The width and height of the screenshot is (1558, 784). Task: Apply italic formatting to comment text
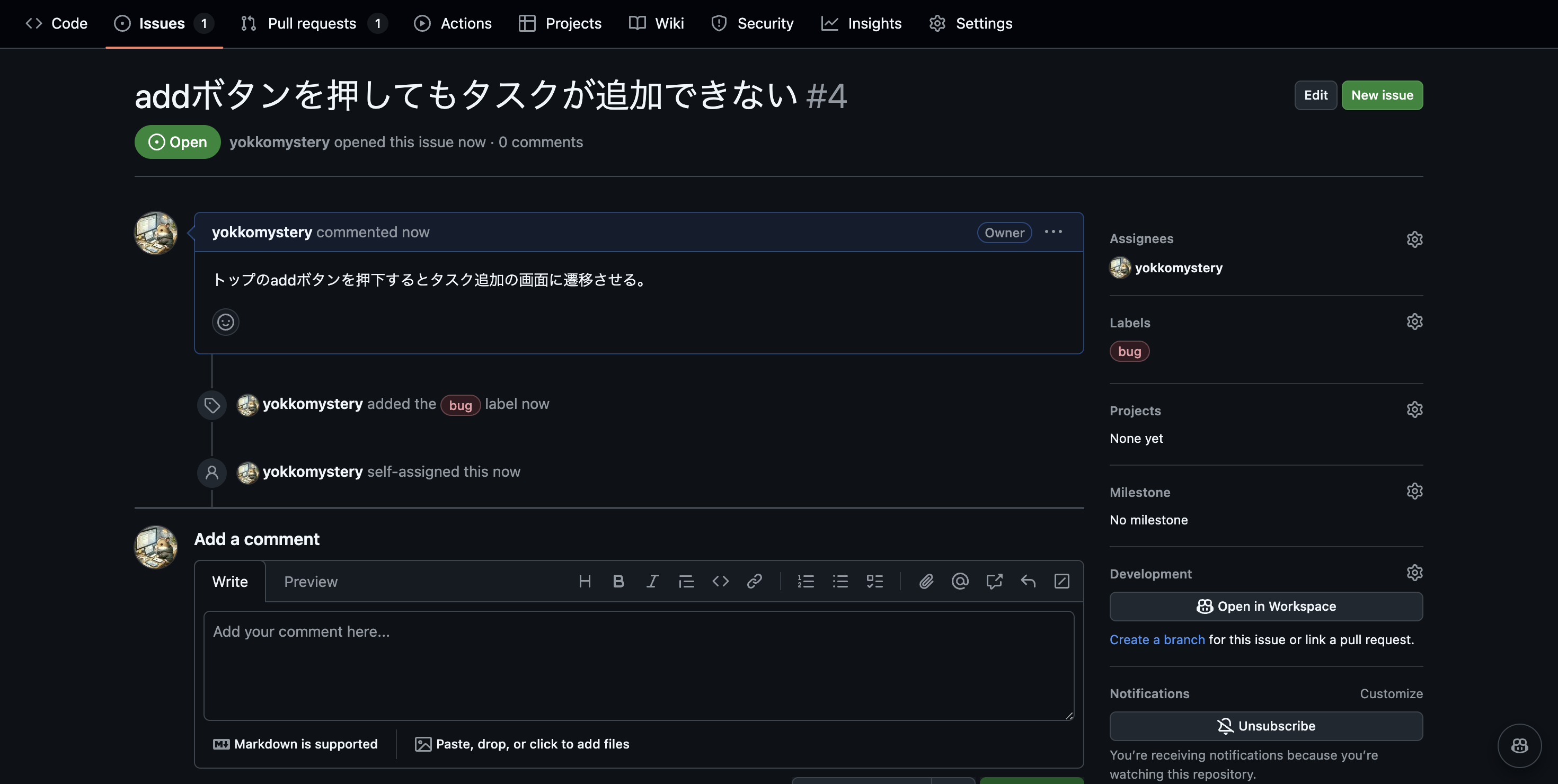(x=652, y=581)
